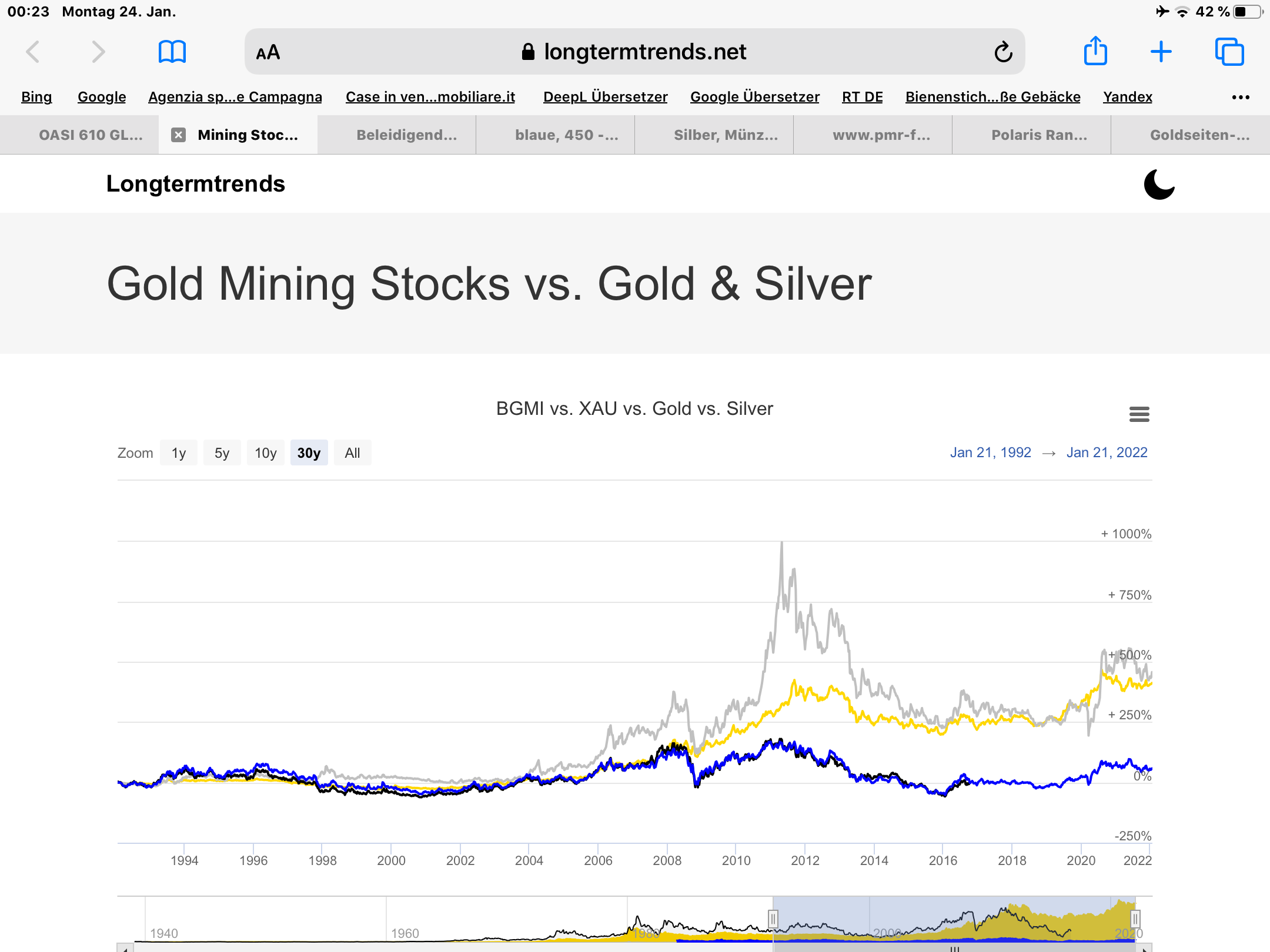
Task: Go to Longtermtrends home link
Action: pos(195,184)
